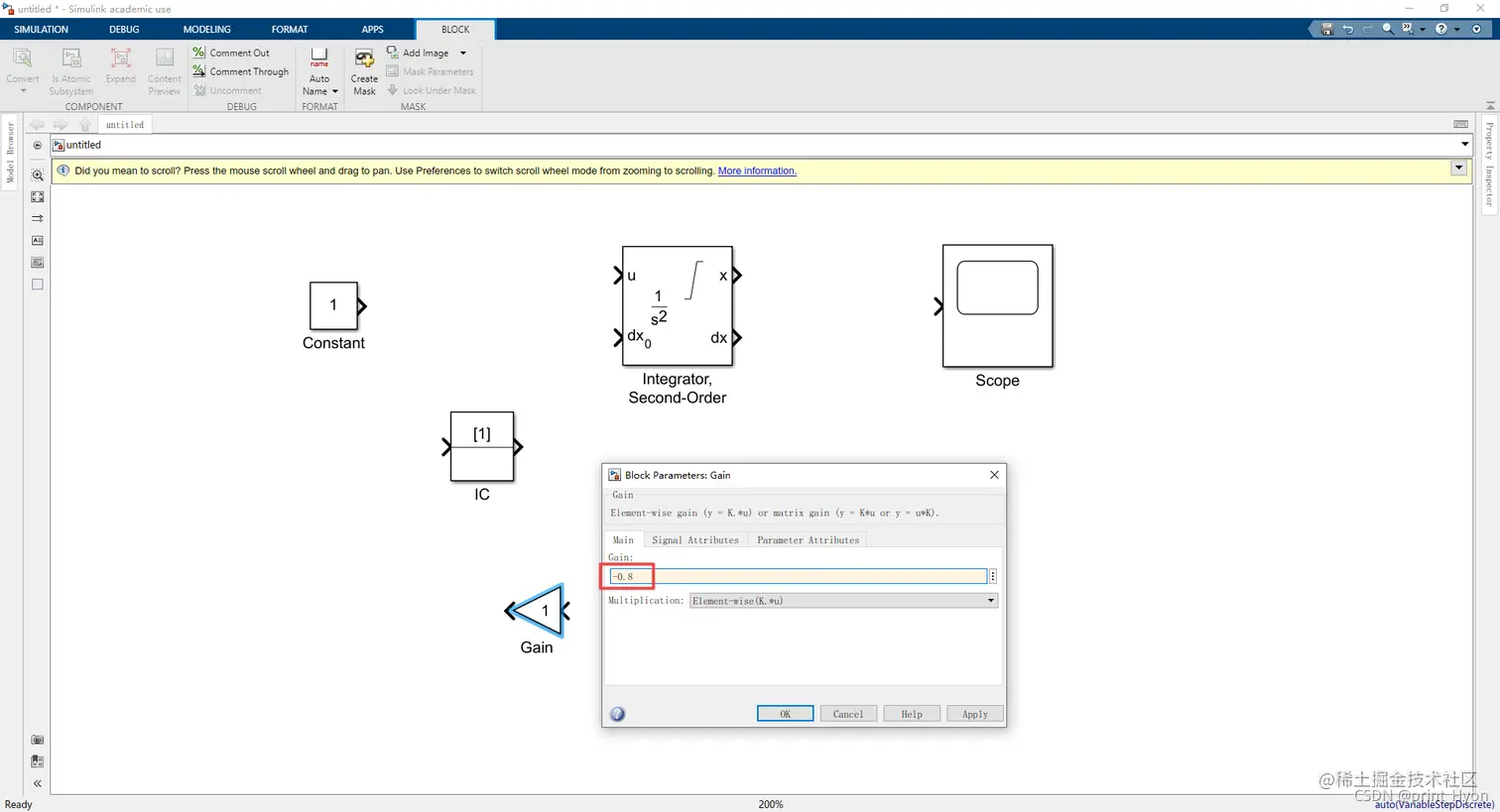Open the FORMAT ribbon tab
Viewport: 1500px width, 812px height.
[290, 30]
